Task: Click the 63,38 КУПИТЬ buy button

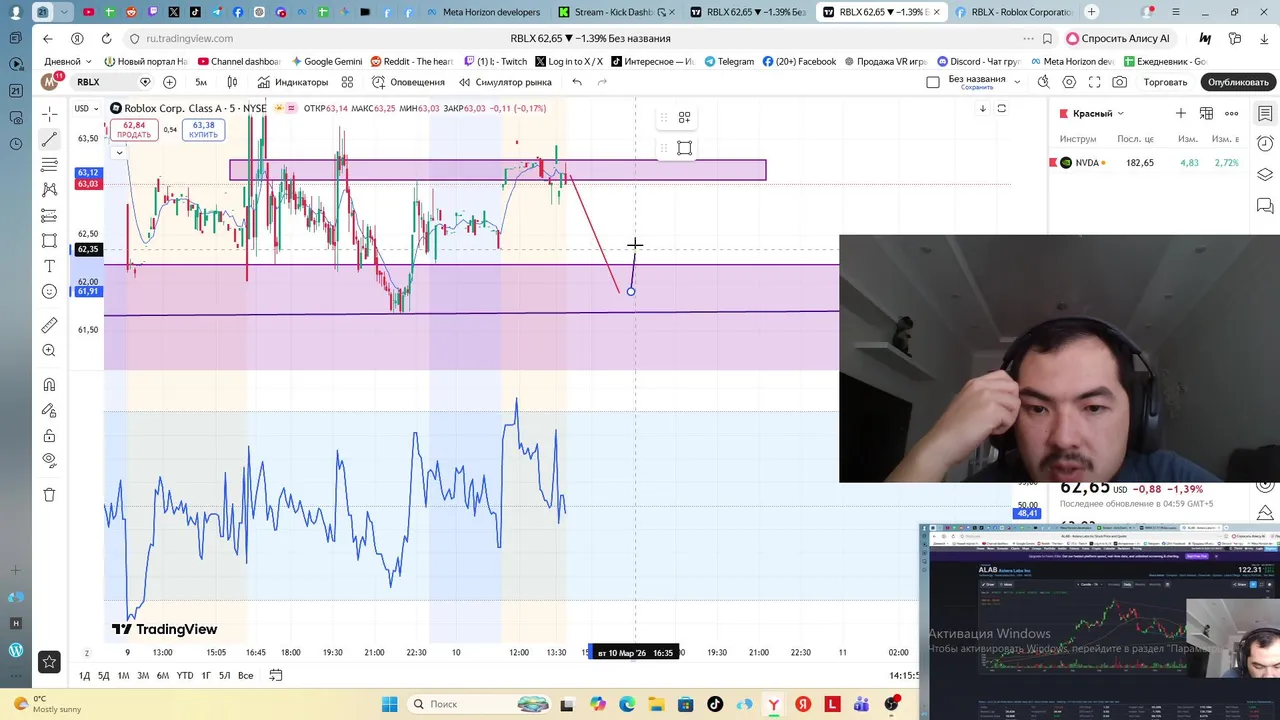Action: click(203, 129)
